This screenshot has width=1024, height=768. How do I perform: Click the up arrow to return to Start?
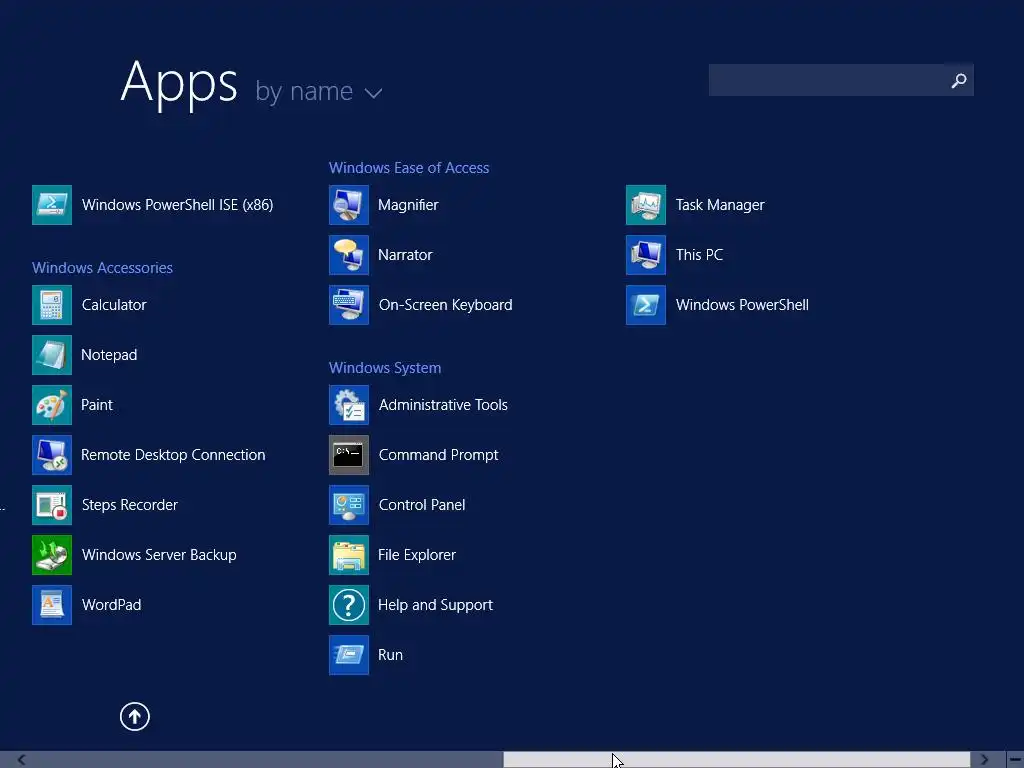click(135, 716)
